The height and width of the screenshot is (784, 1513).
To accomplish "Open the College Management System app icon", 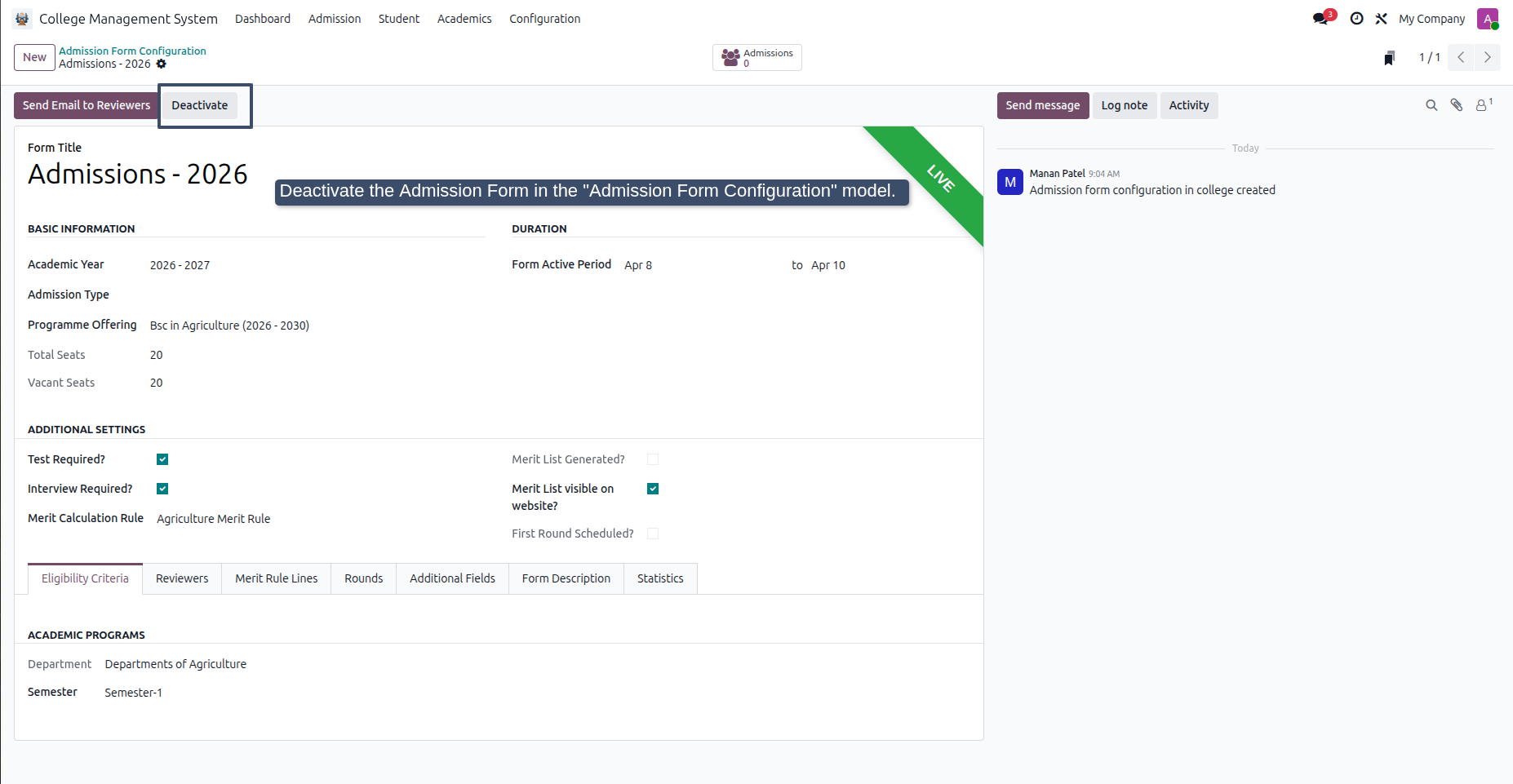I will pos(22,18).
